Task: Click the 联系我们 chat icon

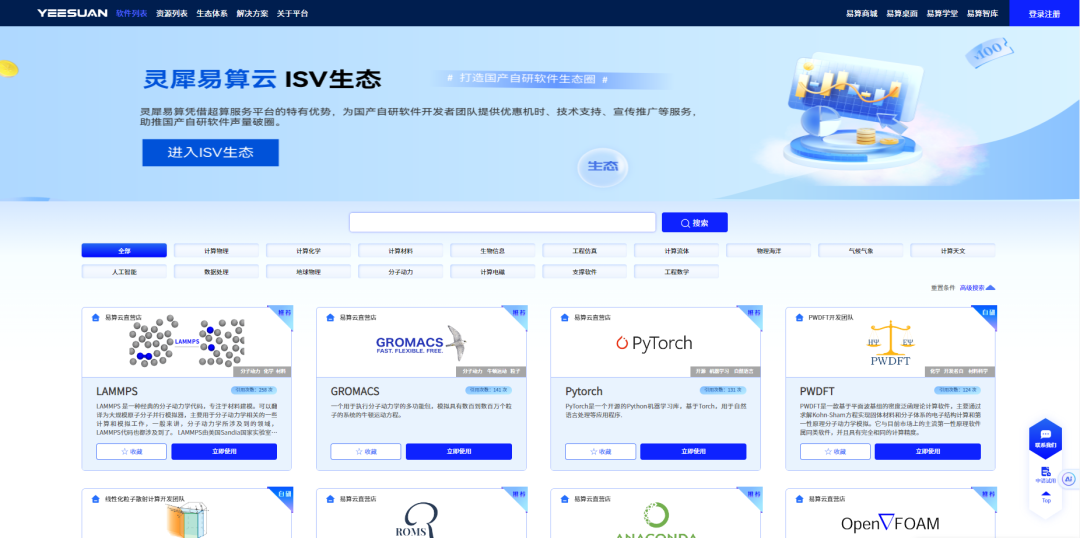Action: (x=1046, y=435)
